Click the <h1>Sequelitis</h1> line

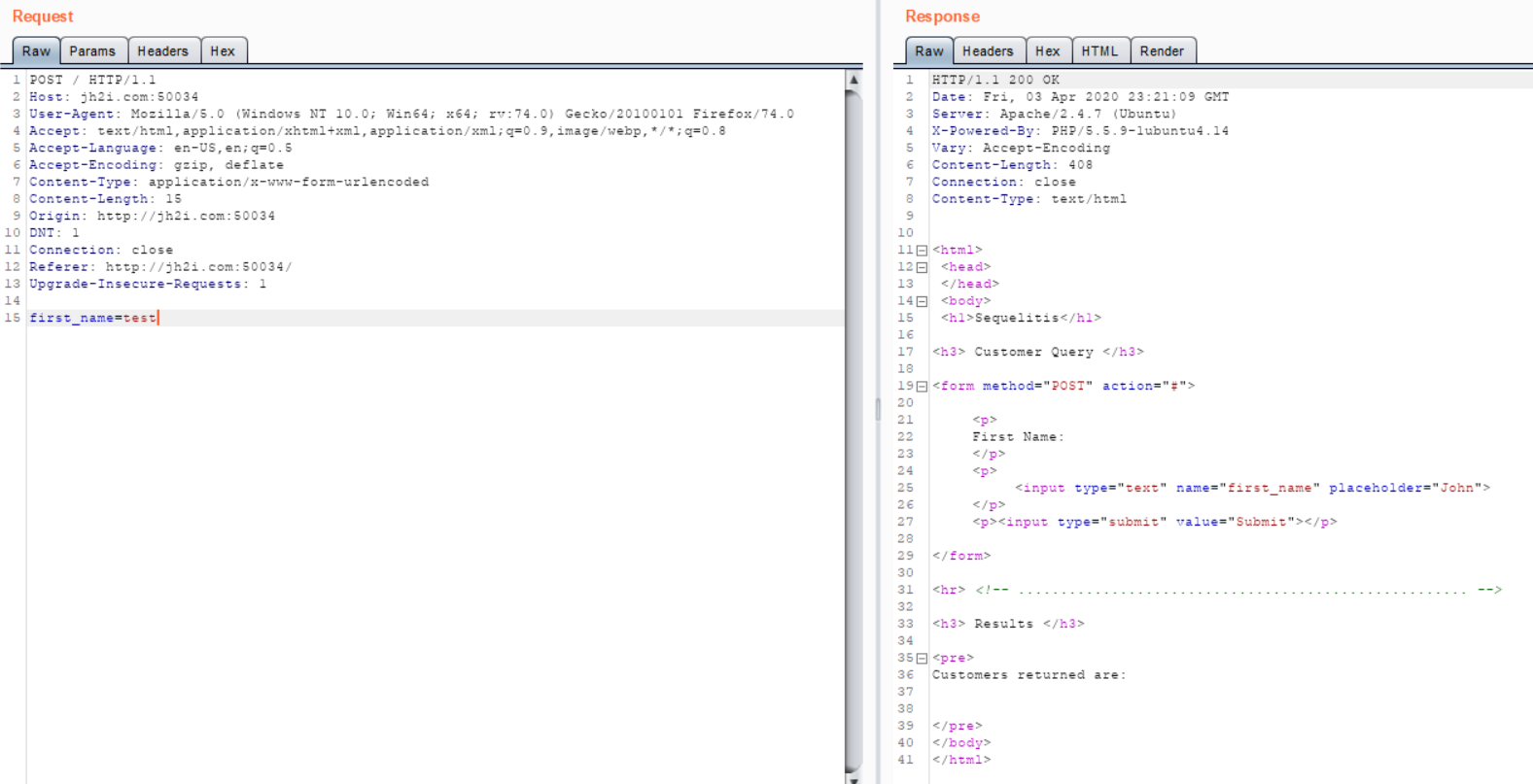[x=1021, y=318]
